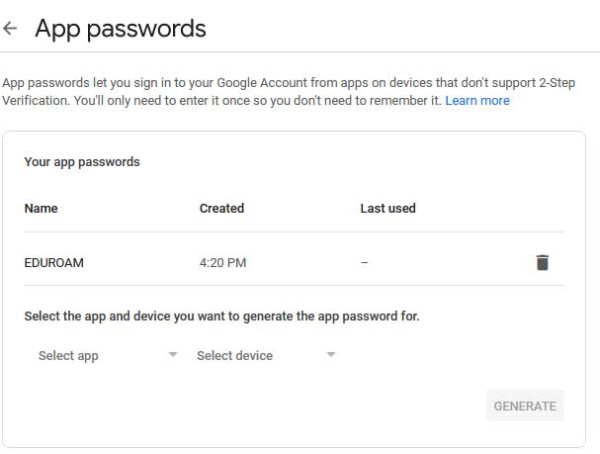This screenshot has width=600, height=454.
Task: Click the words Google Account in description
Action: click(262, 83)
